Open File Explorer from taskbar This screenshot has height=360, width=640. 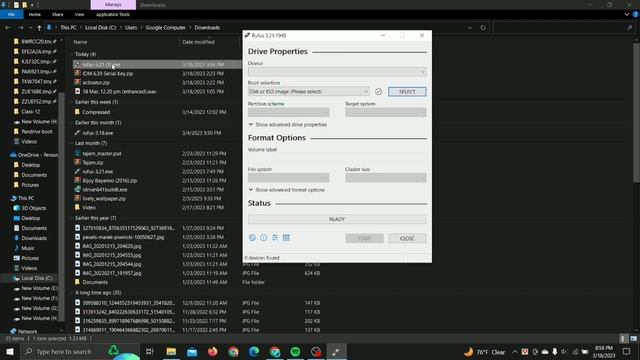[x=171, y=351]
